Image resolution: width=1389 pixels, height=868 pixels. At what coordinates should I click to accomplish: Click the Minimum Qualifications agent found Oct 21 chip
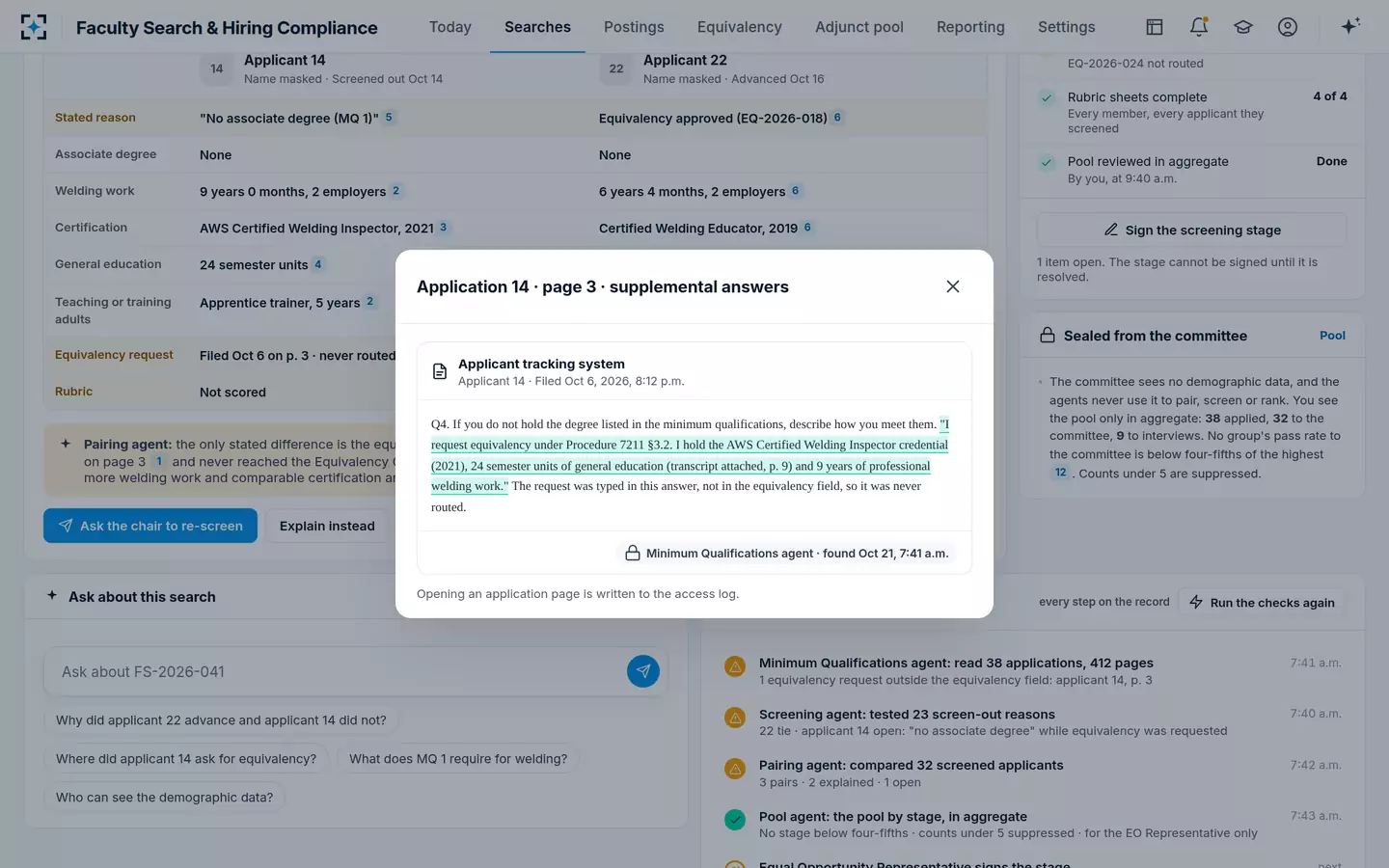[x=788, y=553]
